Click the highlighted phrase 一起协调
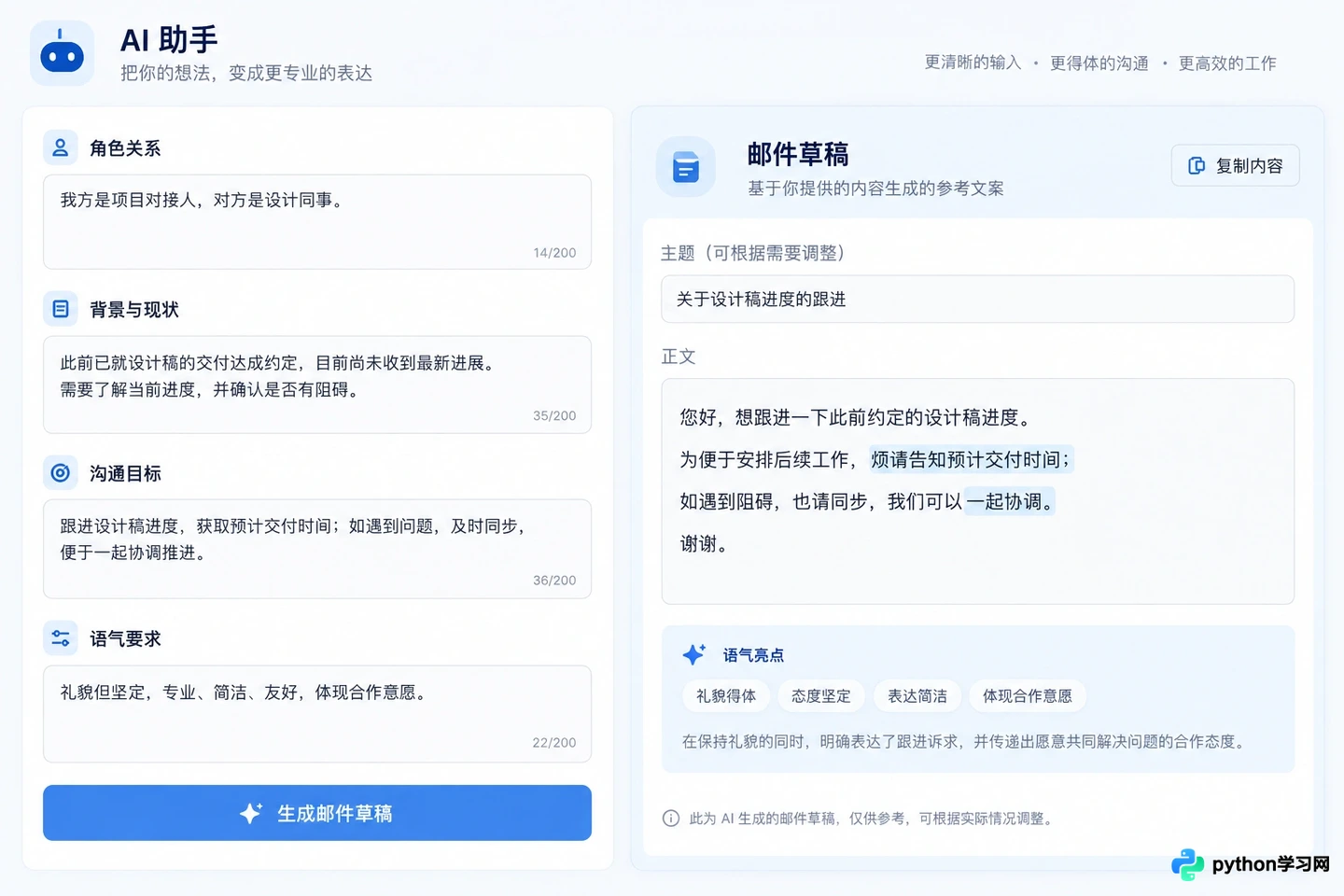The width and height of the screenshot is (1344, 896). 1009,501
